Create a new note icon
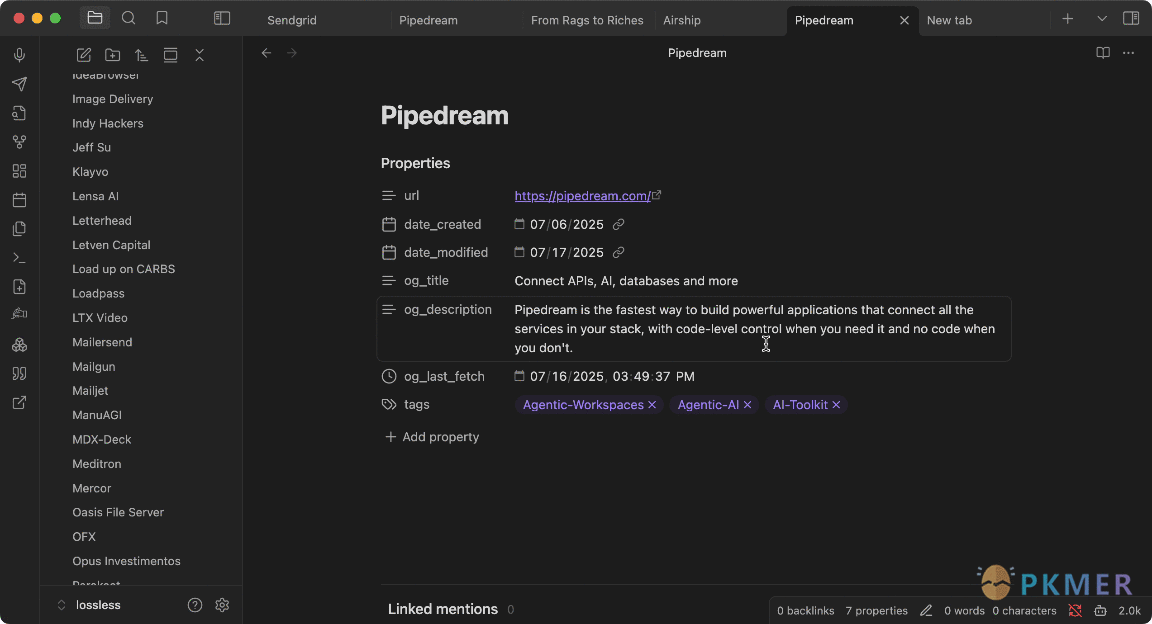Image resolution: width=1152 pixels, height=624 pixels. [x=84, y=55]
